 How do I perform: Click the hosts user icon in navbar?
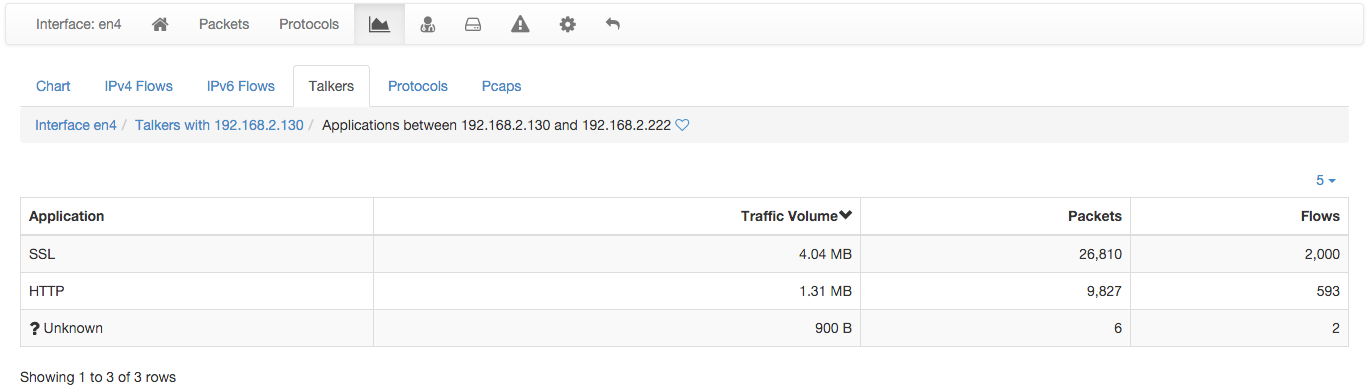pyautogui.click(x=428, y=24)
